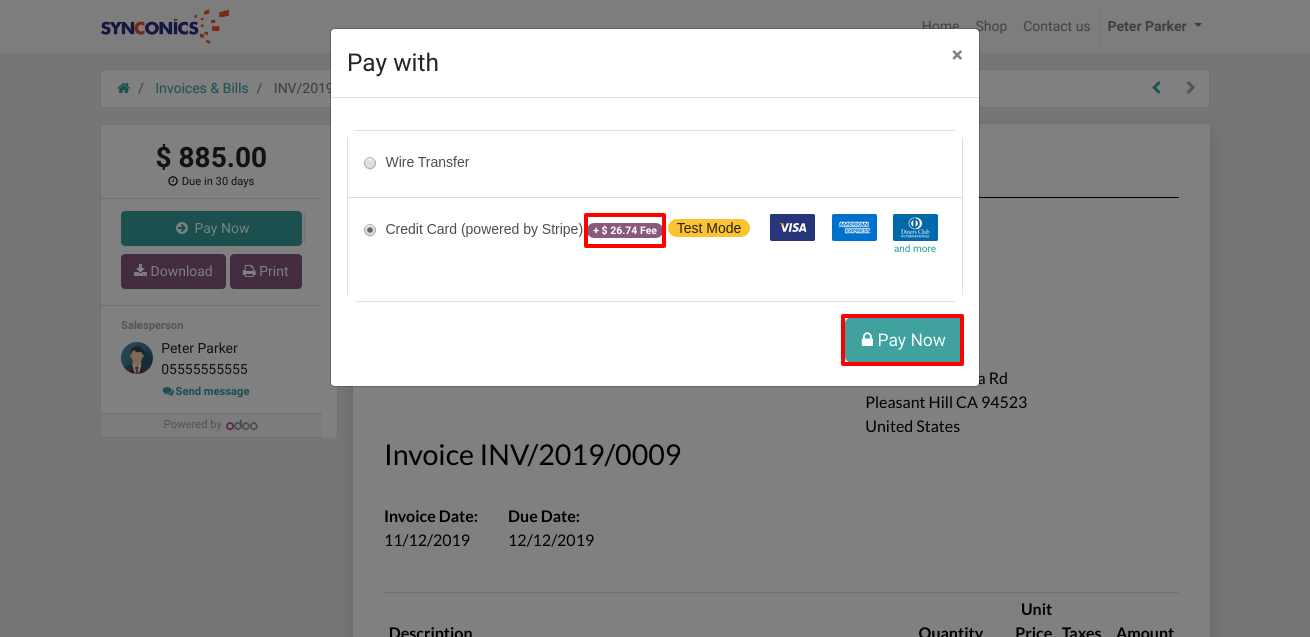Click the Diners Club card logo
Image resolution: width=1310 pixels, height=637 pixels.
click(x=915, y=227)
